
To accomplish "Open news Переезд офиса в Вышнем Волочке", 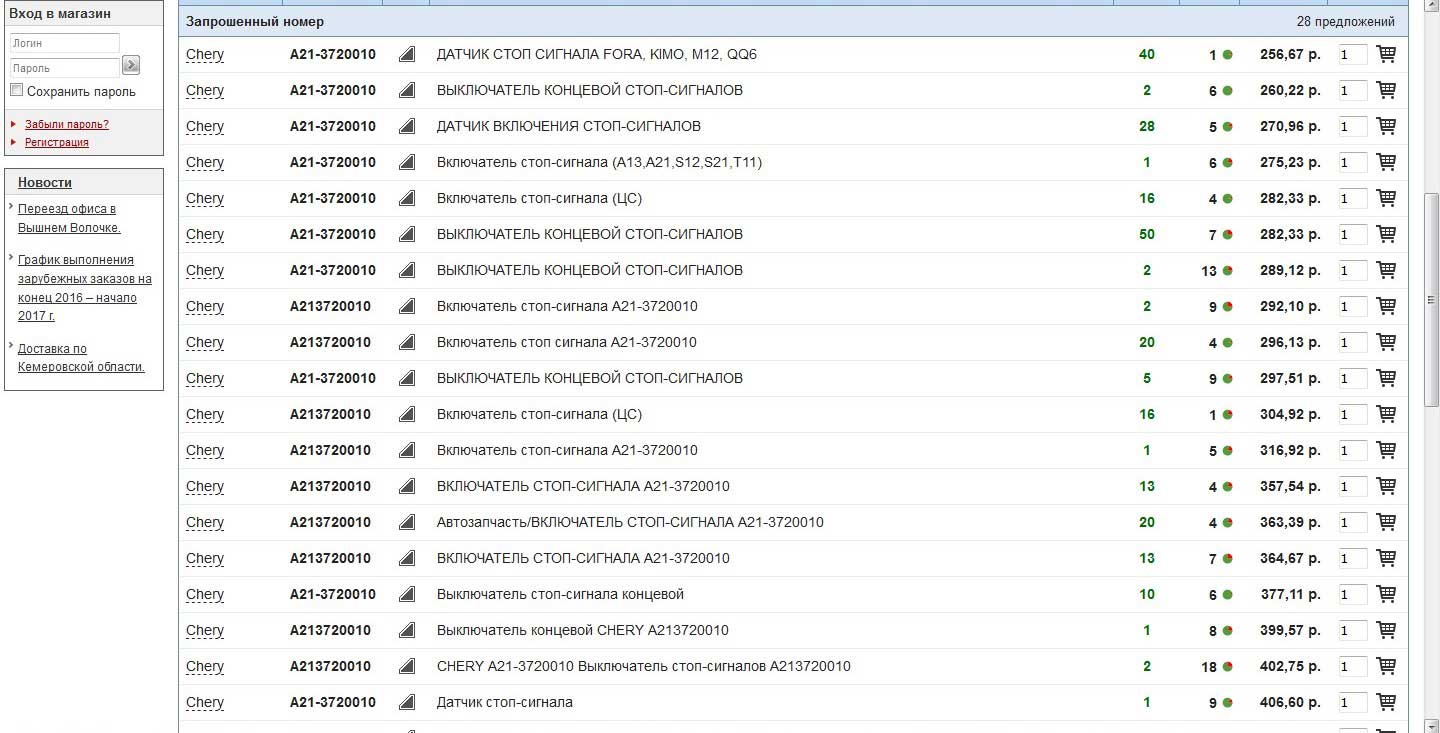I will click(69, 218).
